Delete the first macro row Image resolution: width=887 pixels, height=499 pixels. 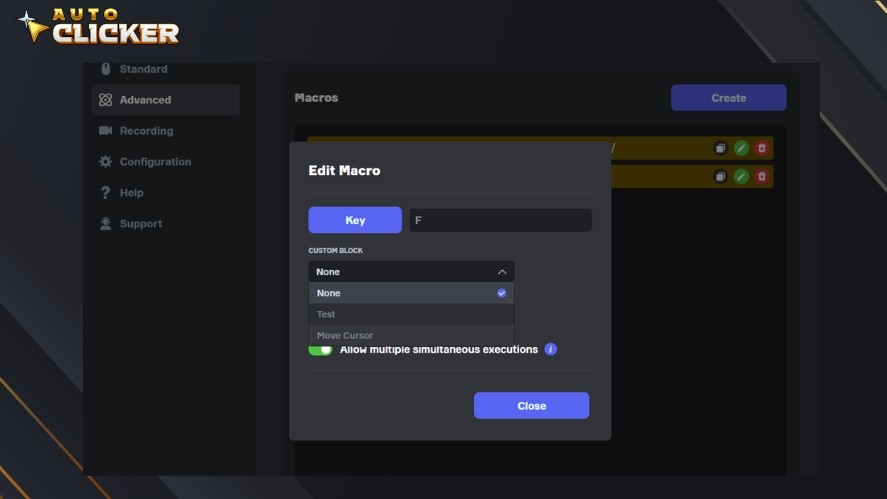pyautogui.click(x=762, y=148)
